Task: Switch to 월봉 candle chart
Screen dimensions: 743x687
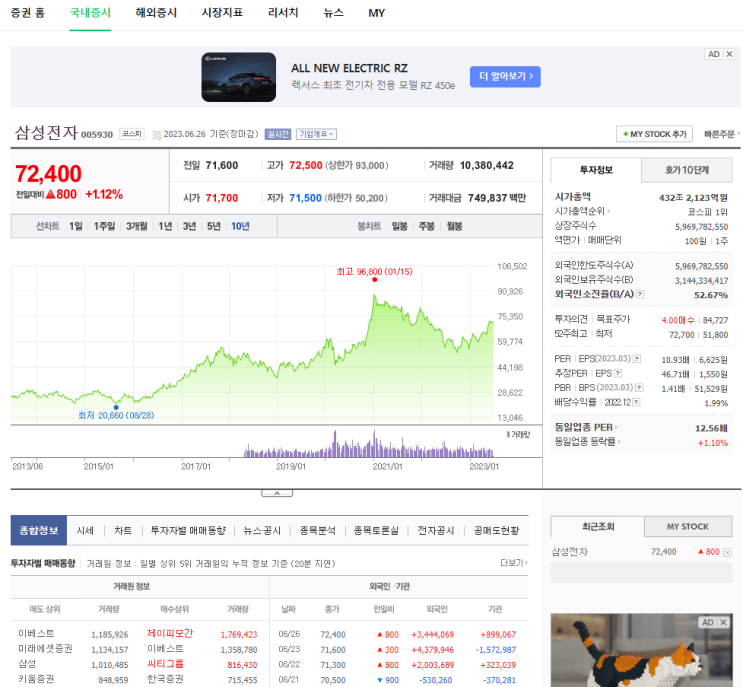Action: pos(454,226)
